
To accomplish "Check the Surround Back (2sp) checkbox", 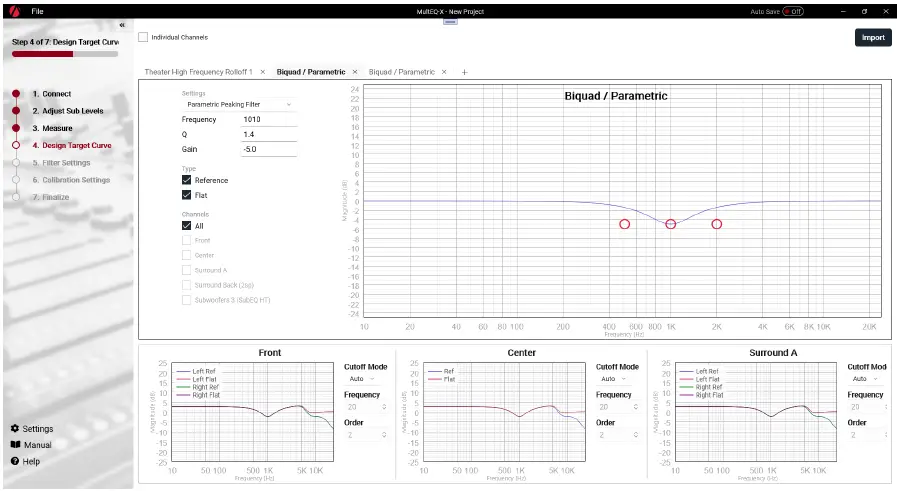I will tap(186, 285).
